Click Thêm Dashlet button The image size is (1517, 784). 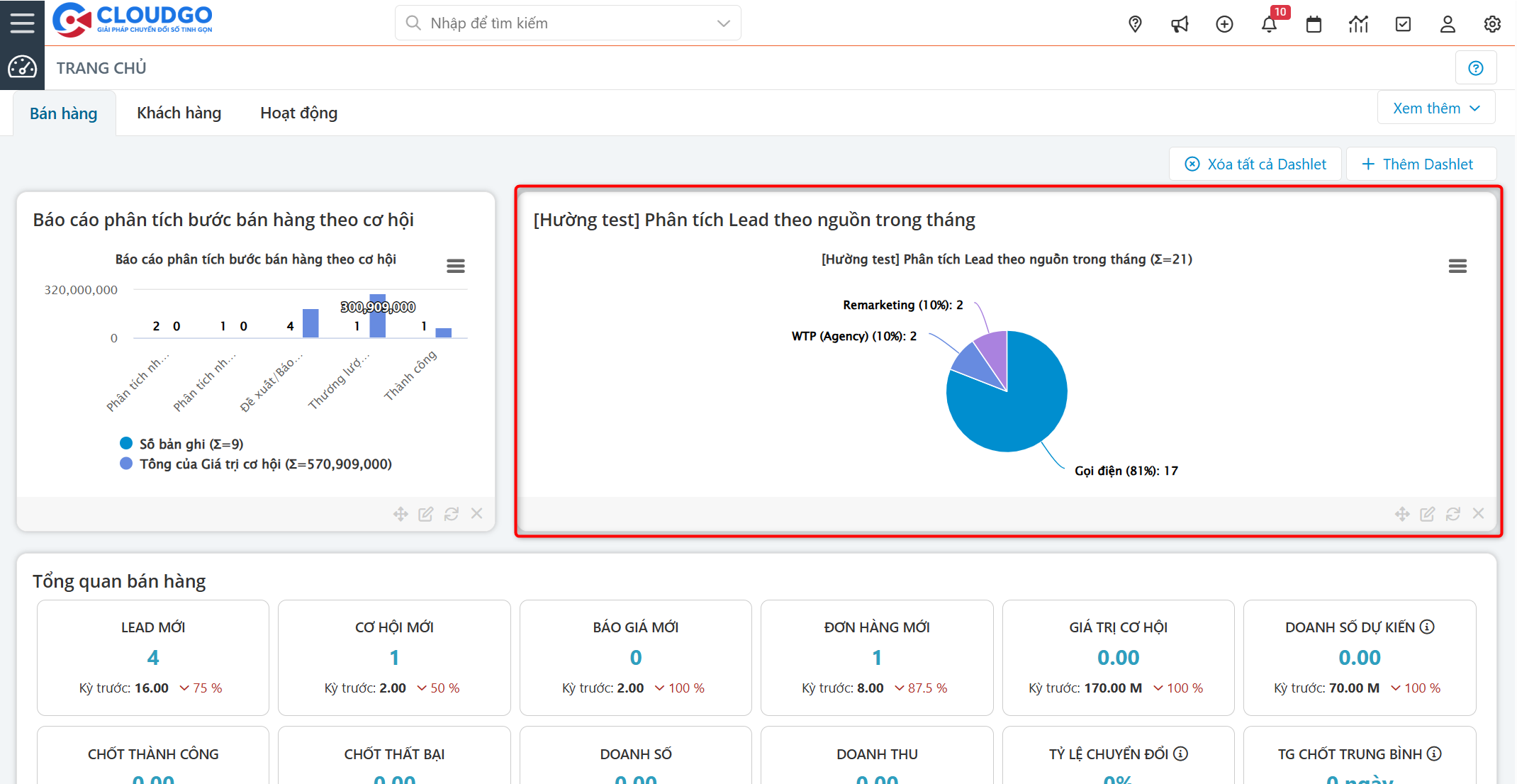pos(1418,164)
